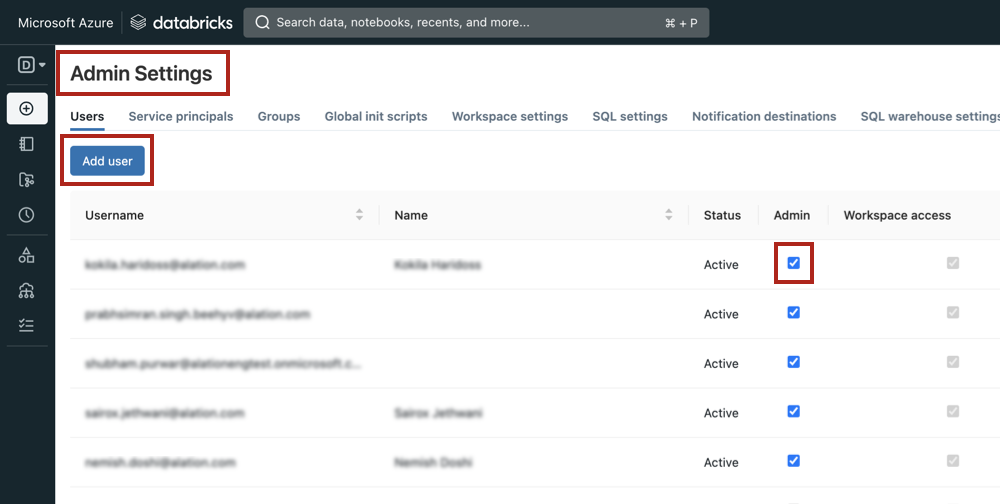Screen dimensions: 1000x504
Task: Focus the search data, notebooks, recents field
Action: 476,23
